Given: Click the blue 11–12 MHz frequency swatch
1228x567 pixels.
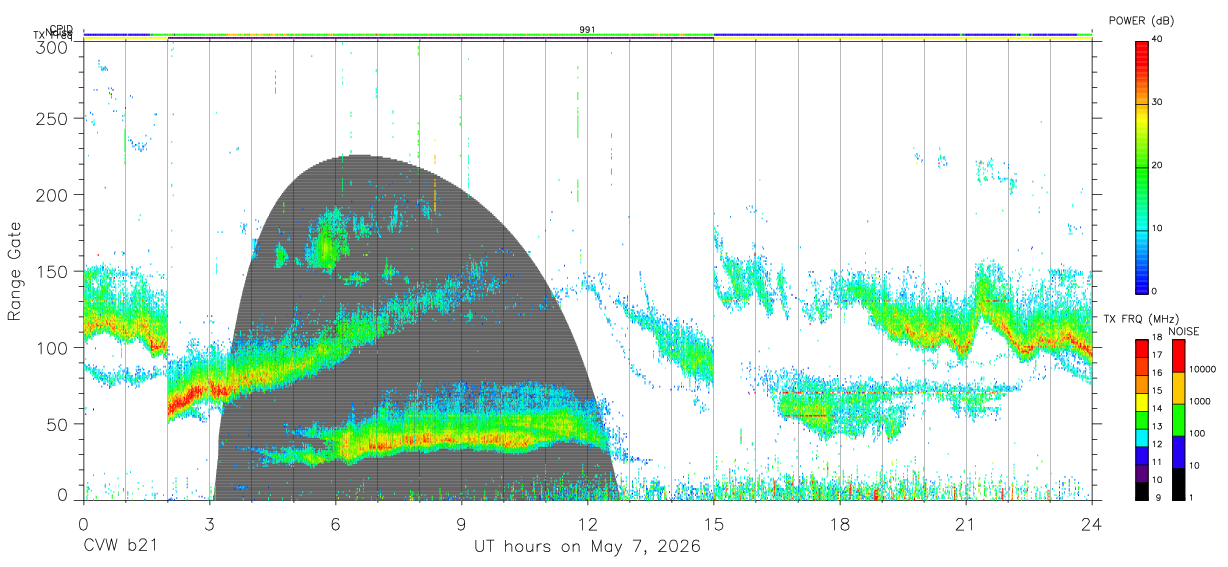Looking at the screenshot, I should [x=1142, y=456].
